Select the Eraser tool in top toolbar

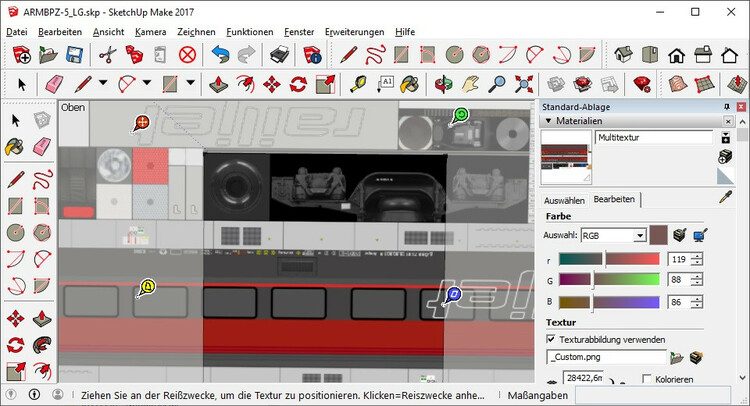[54, 85]
